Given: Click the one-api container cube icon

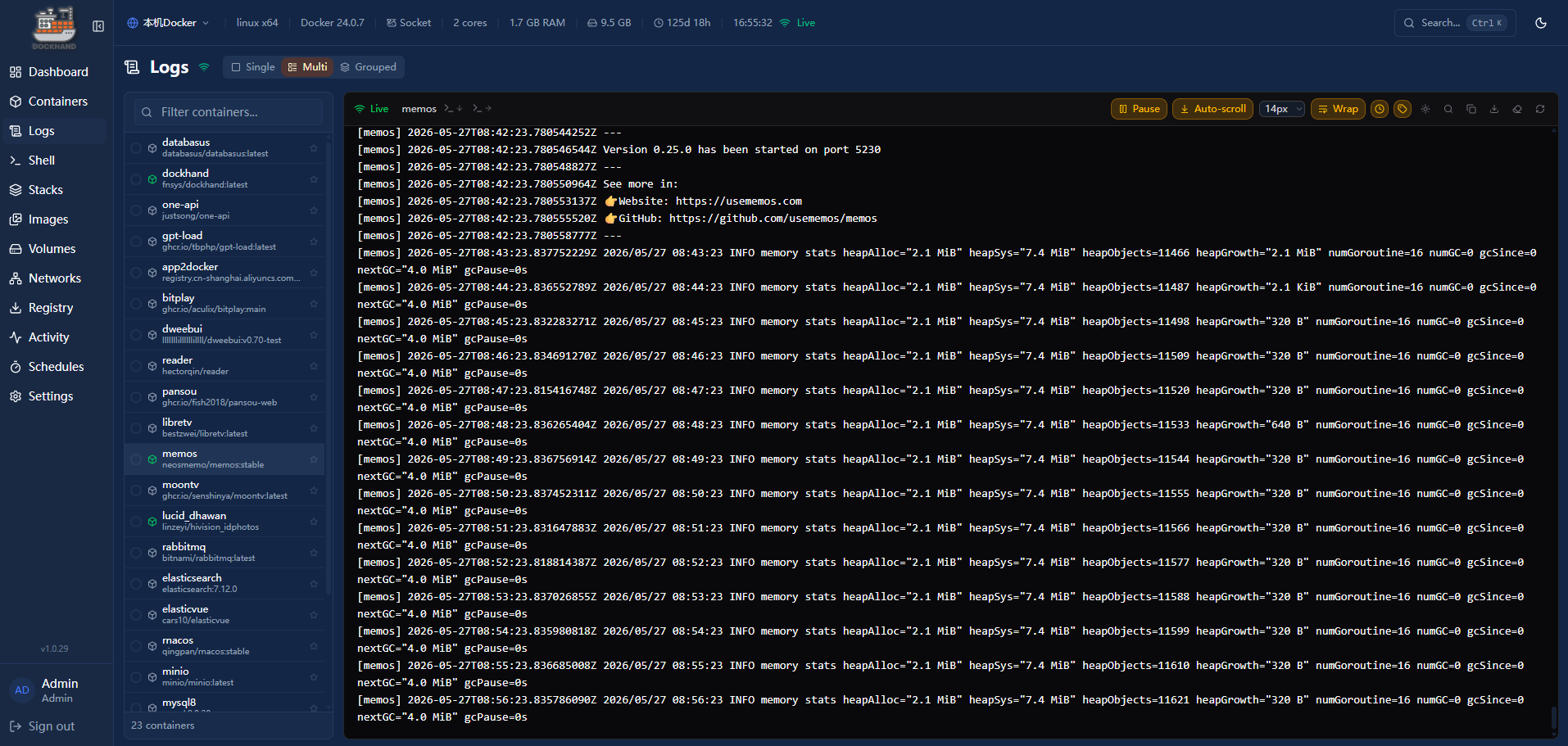Looking at the screenshot, I should 152,210.
